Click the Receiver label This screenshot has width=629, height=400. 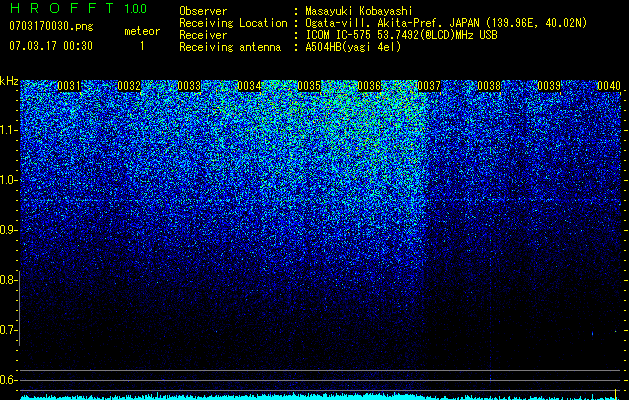pos(203,35)
